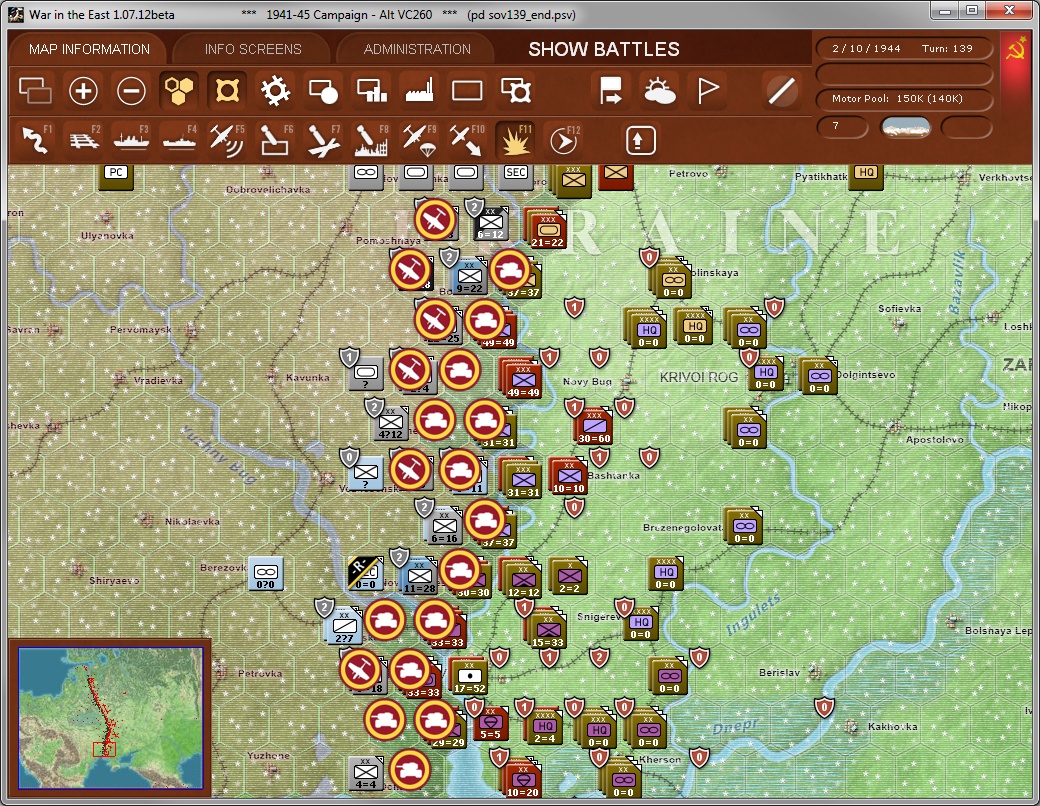Select the F10 air transfer mode icon
This screenshot has height=806, width=1040.
(467, 140)
